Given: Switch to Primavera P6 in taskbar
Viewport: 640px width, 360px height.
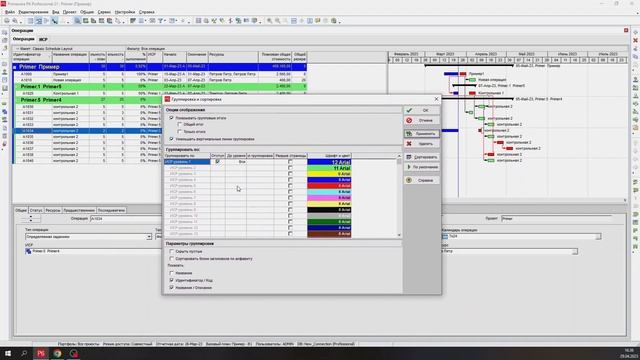Looking at the screenshot, I should click(x=41, y=353).
